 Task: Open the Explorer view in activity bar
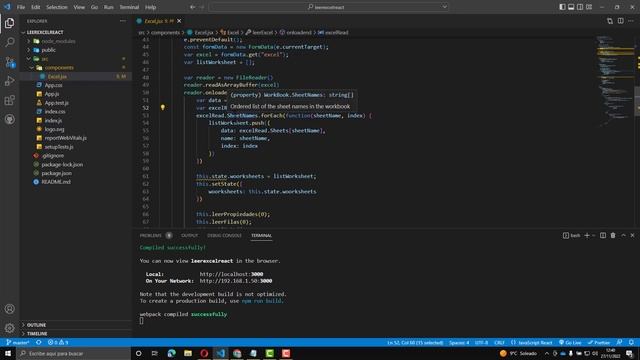9,23
